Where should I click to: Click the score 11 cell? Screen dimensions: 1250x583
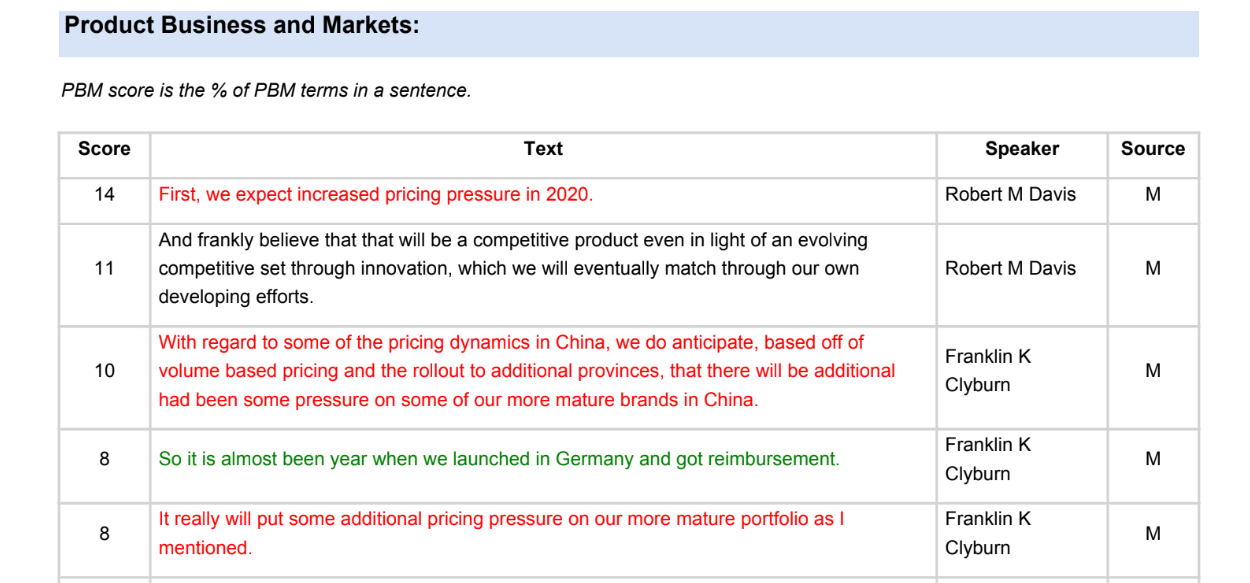(x=104, y=268)
